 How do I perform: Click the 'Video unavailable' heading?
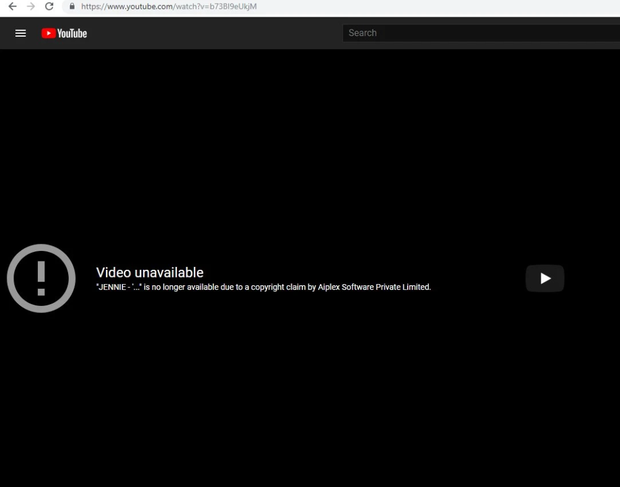click(150, 272)
